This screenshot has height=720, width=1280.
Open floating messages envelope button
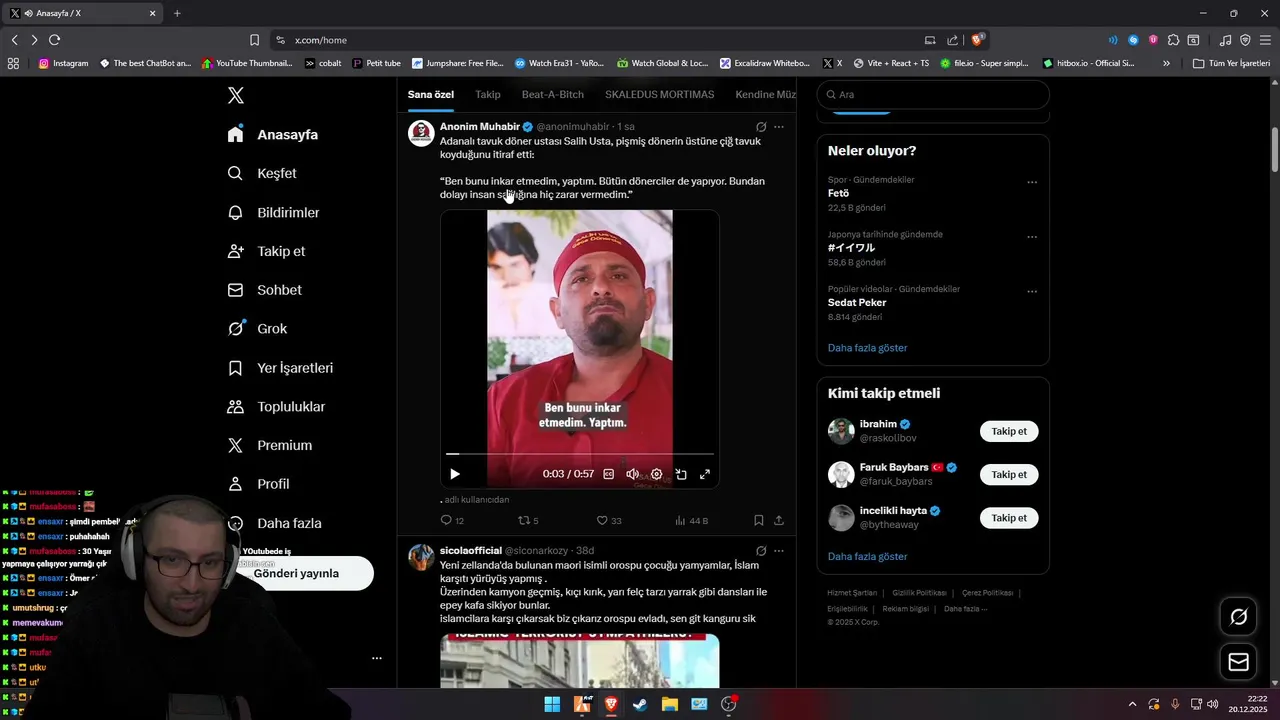pos(1238,662)
